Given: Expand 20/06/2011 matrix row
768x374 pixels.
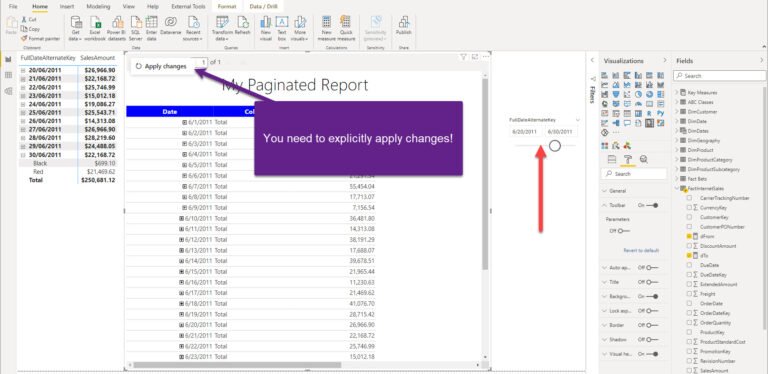Looking at the screenshot, I should 23,70.
